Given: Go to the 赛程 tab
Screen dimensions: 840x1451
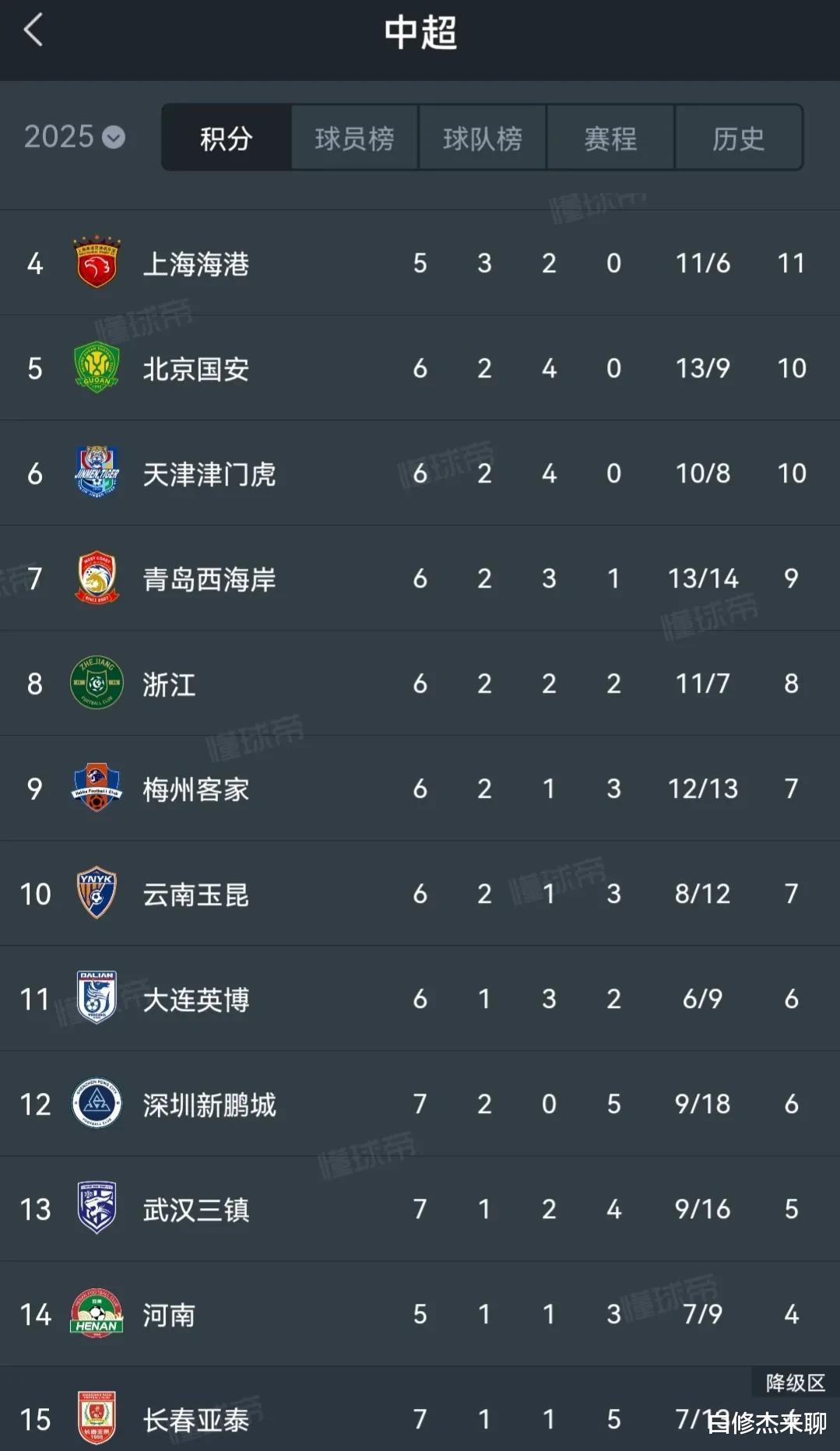Looking at the screenshot, I should pos(610,139).
